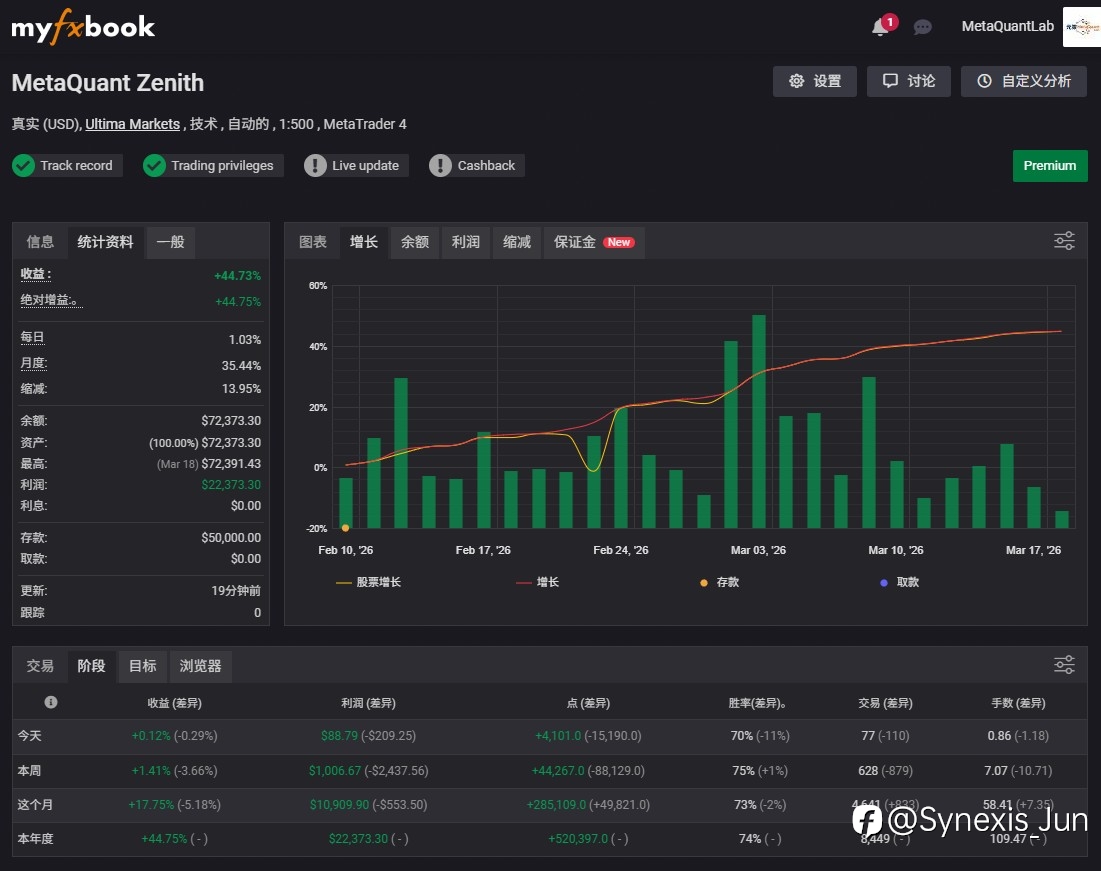1101x871 pixels.
Task: Select the 保证金 New tab
Action: point(593,242)
